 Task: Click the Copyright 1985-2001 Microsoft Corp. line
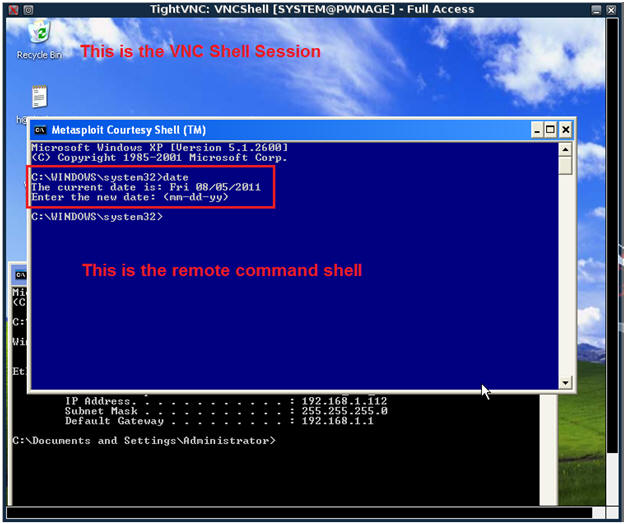pyautogui.click(x=159, y=158)
